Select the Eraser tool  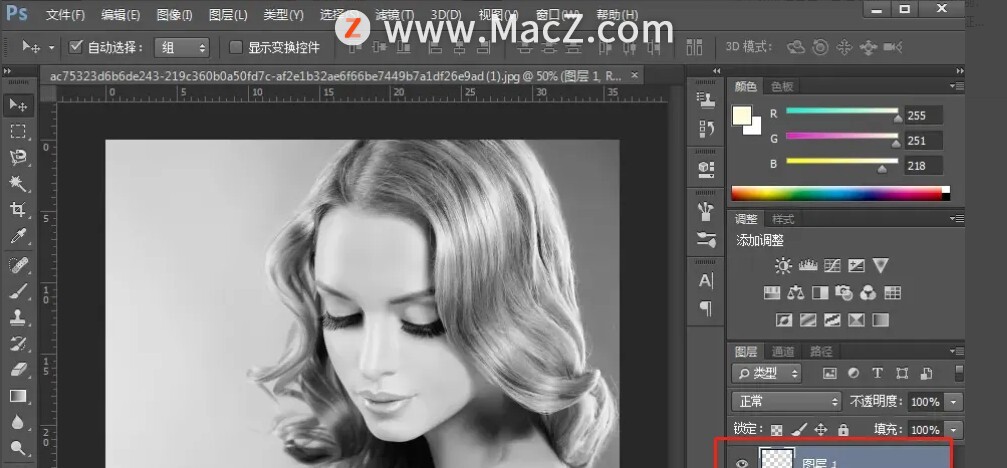pyautogui.click(x=18, y=370)
